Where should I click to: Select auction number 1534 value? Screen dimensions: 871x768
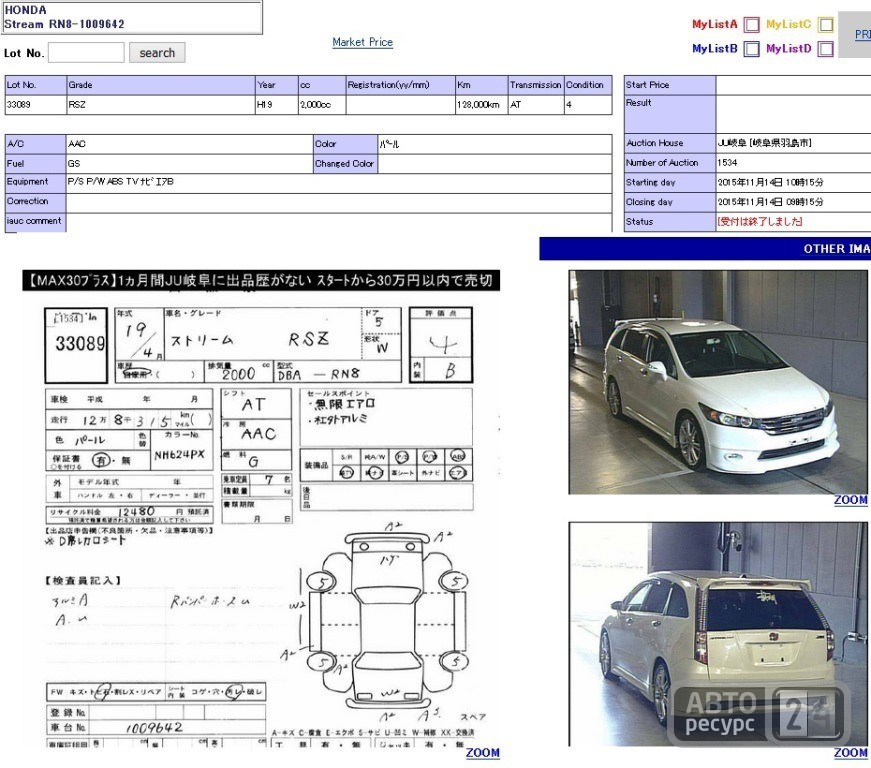727,163
